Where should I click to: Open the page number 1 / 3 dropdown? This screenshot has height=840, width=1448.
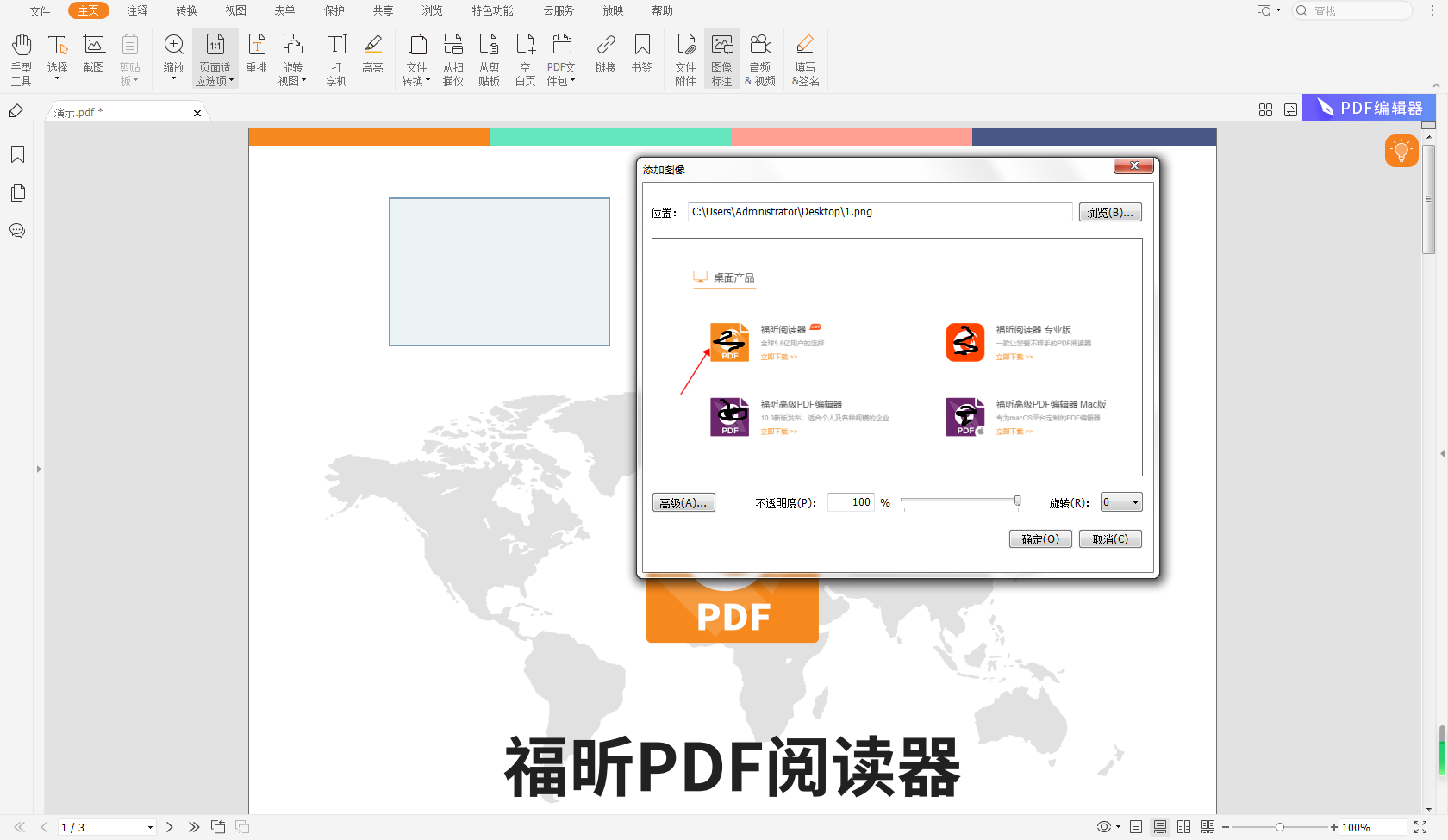pos(150,828)
